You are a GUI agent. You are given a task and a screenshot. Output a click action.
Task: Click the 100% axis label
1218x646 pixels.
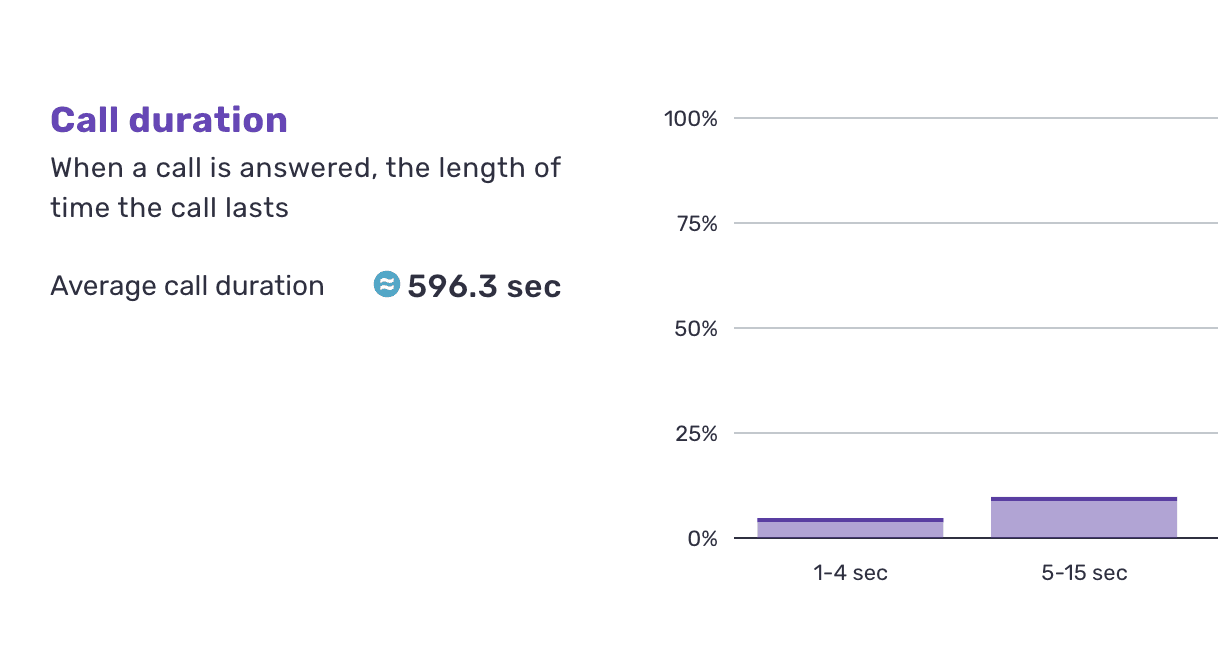691,119
